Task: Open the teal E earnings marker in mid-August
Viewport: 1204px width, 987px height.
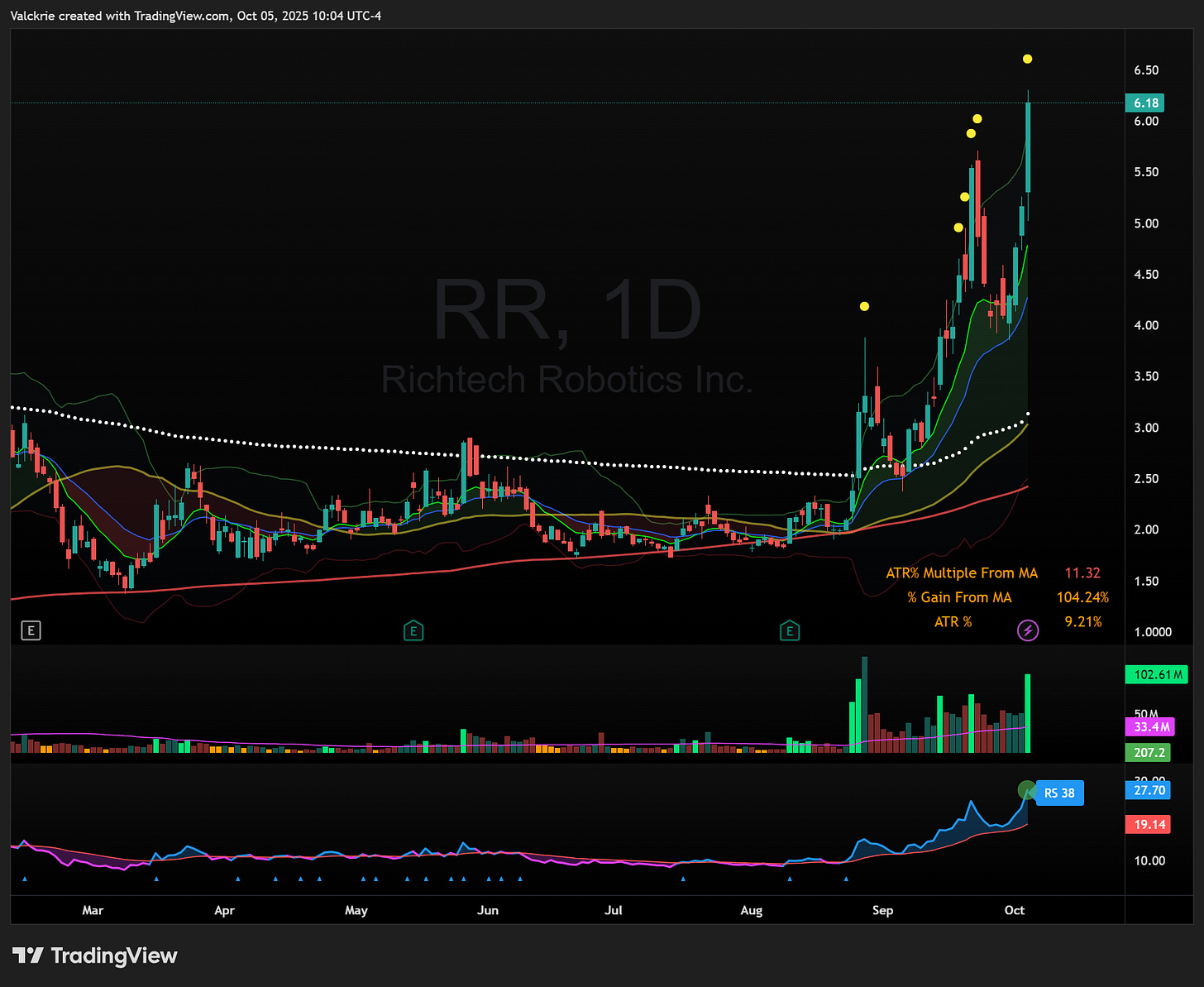Action: coord(790,631)
